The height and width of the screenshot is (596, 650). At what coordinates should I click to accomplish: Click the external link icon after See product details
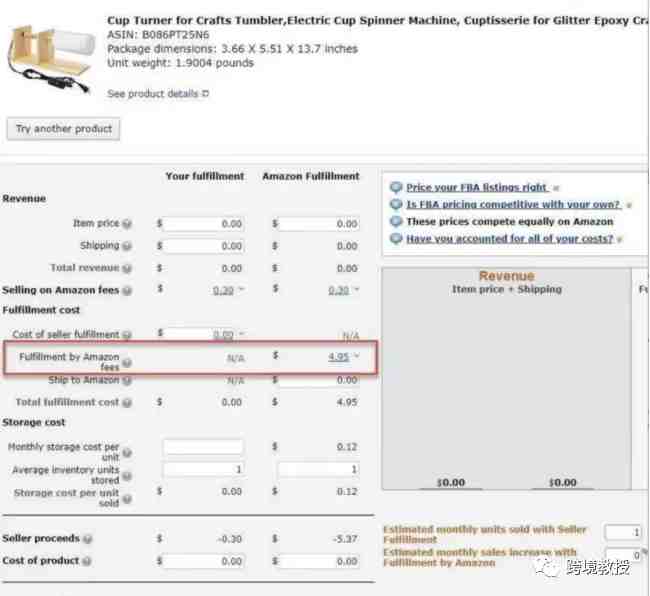[205, 94]
